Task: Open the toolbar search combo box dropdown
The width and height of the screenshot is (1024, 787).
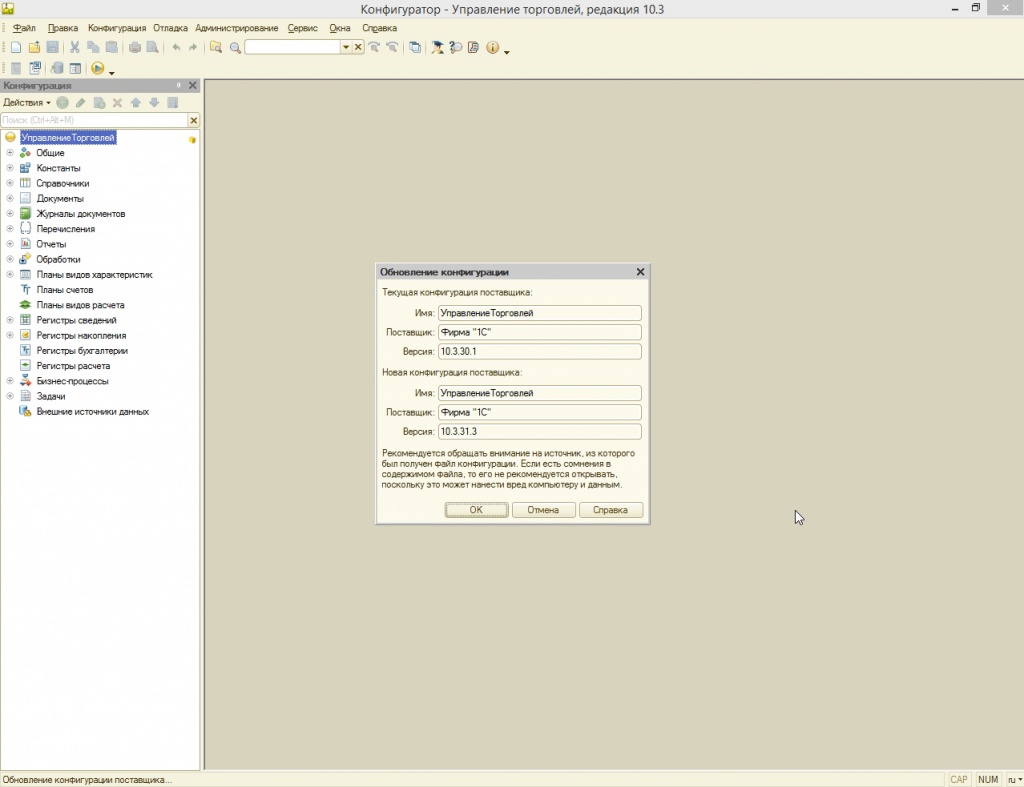Action: pos(346,48)
